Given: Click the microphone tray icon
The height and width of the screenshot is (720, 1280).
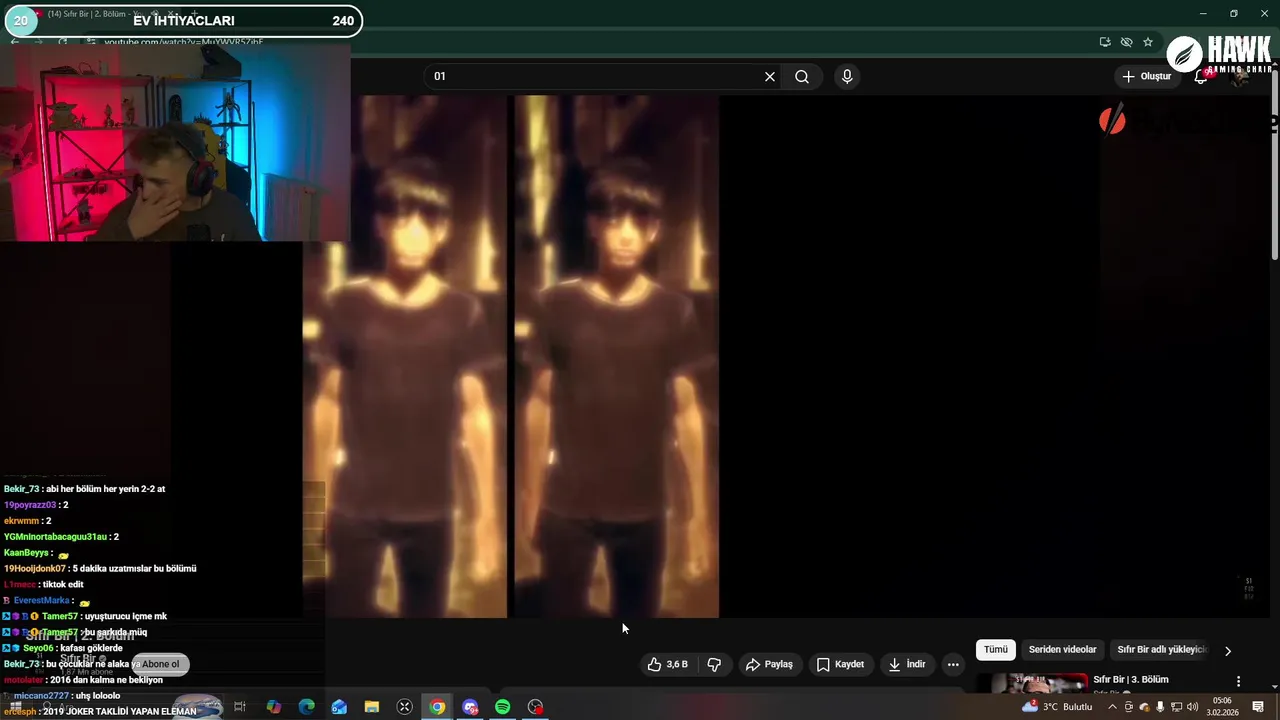Looking at the screenshot, I should coord(1160,707).
